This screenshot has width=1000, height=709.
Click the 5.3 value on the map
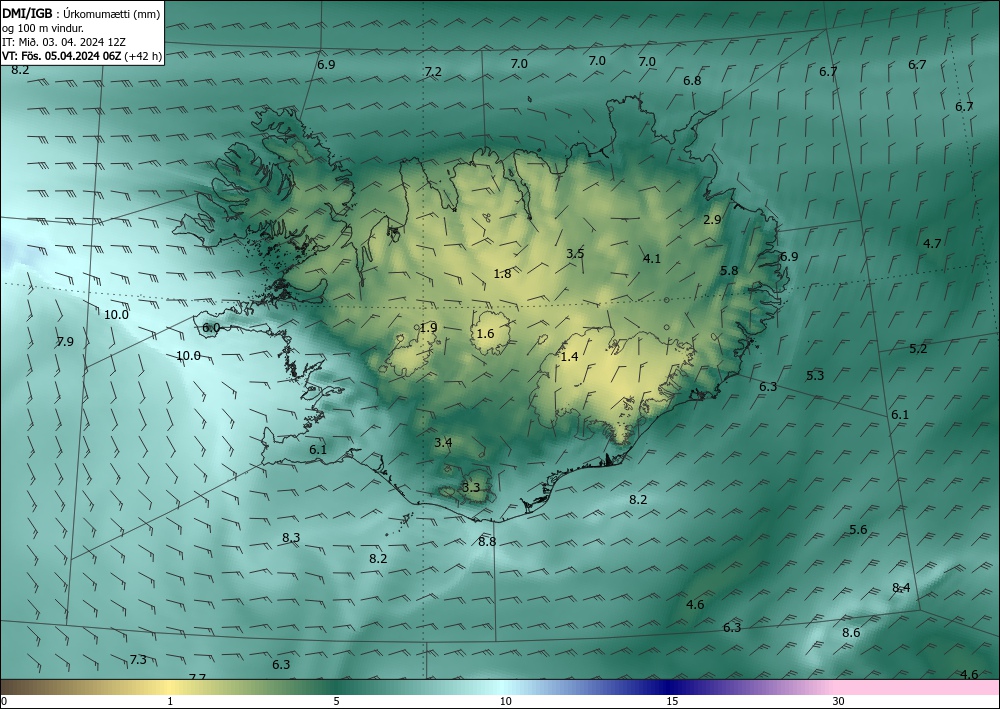(815, 376)
